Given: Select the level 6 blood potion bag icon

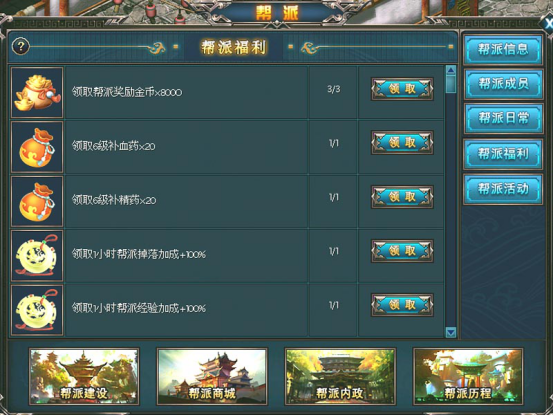Looking at the screenshot, I should [x=37, y=147].
